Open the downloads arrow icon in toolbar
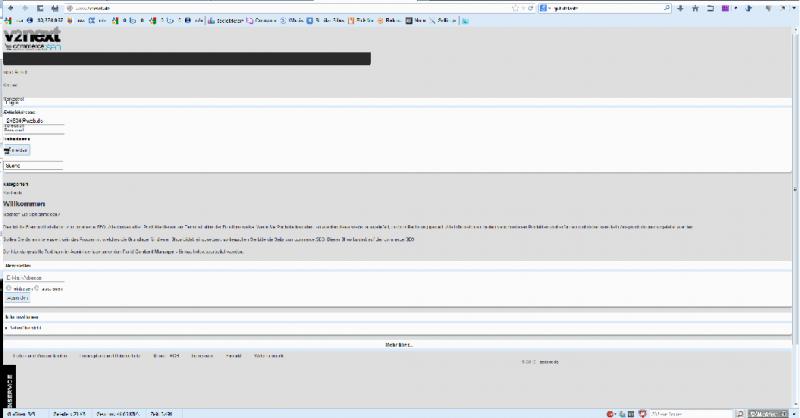The height and width of the screenshot is (418, 800). tap(680, 8)
